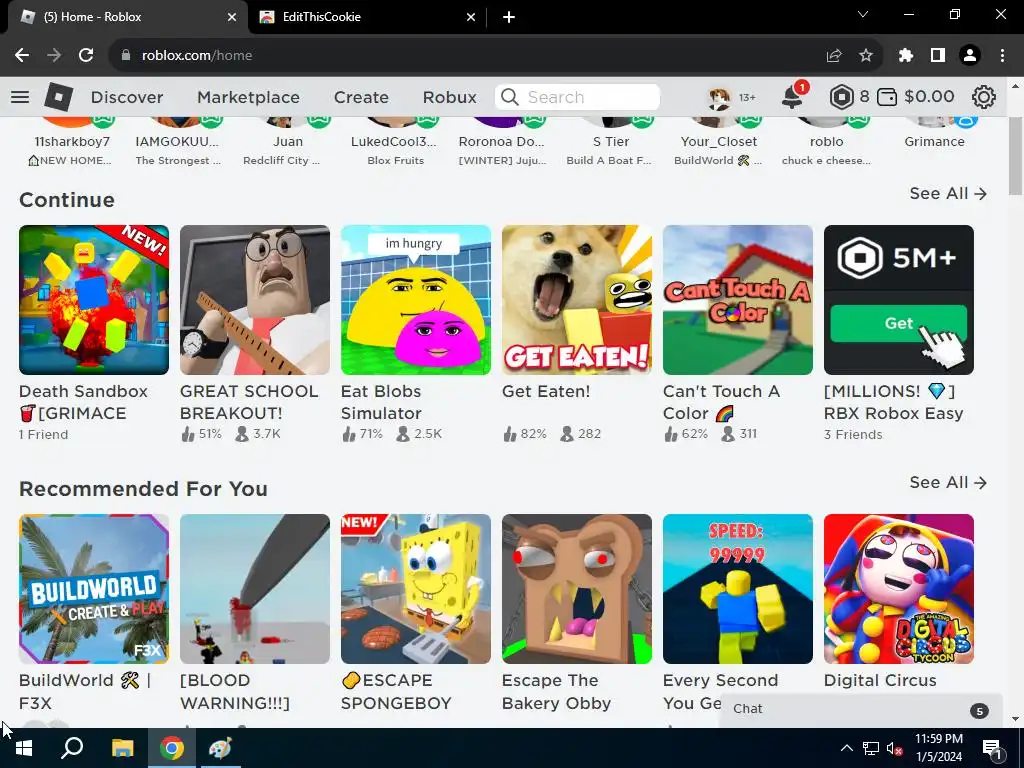Click the muted volume tray icon
The height and width of the screenshot is (768, 1024).
(893, 748)
